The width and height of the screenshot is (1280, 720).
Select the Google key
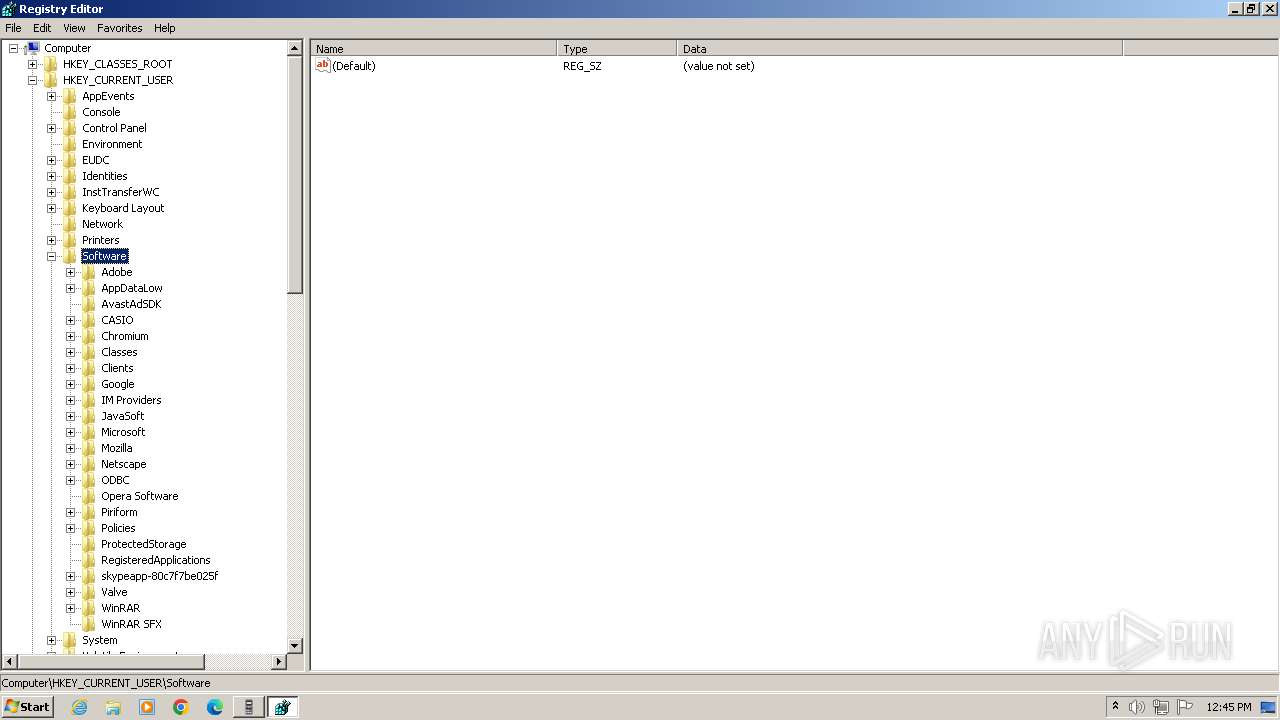coord(117,384)
